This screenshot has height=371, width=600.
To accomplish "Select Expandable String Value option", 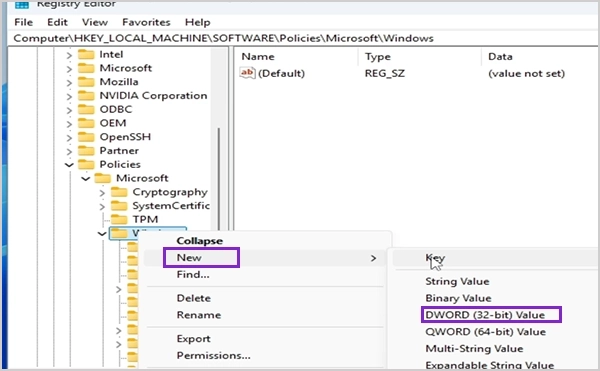I will tap(489, 365).
